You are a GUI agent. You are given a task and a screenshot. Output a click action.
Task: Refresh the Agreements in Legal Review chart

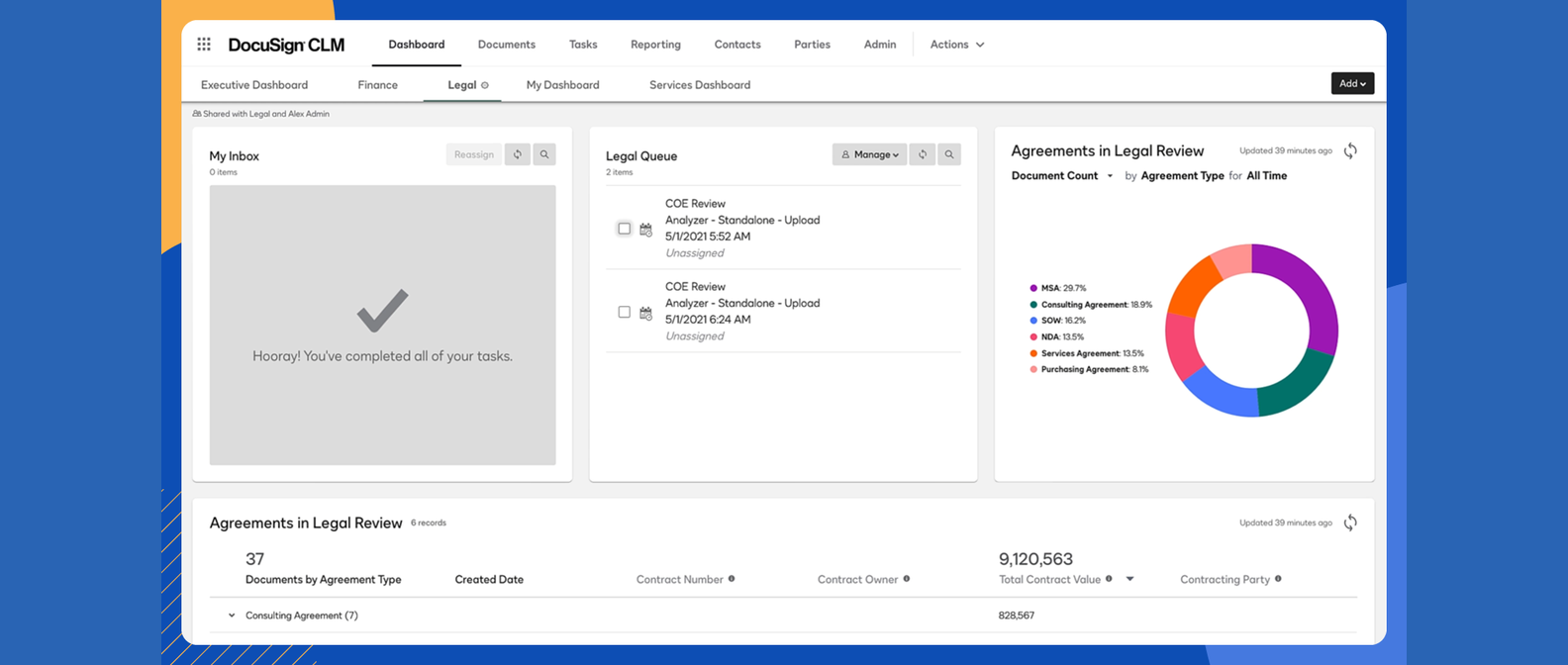pyautogui.click(x=1350, y=150)
